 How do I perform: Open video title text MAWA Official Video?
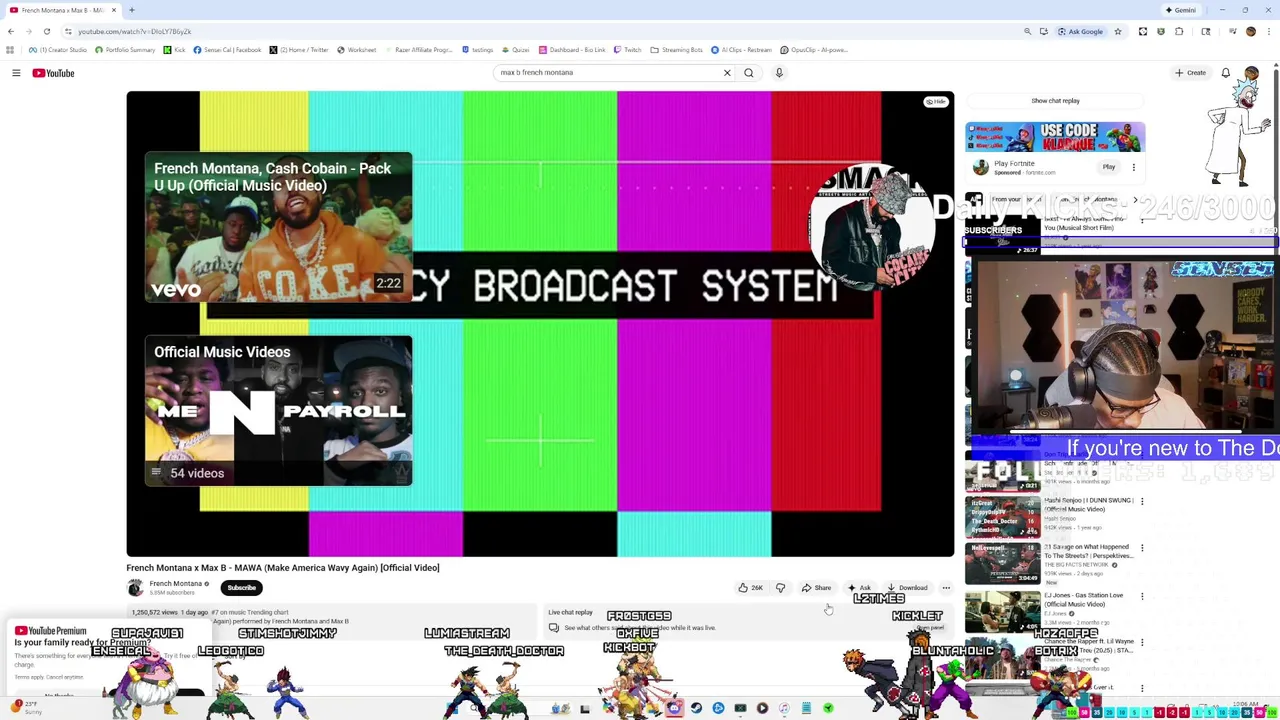283,568
